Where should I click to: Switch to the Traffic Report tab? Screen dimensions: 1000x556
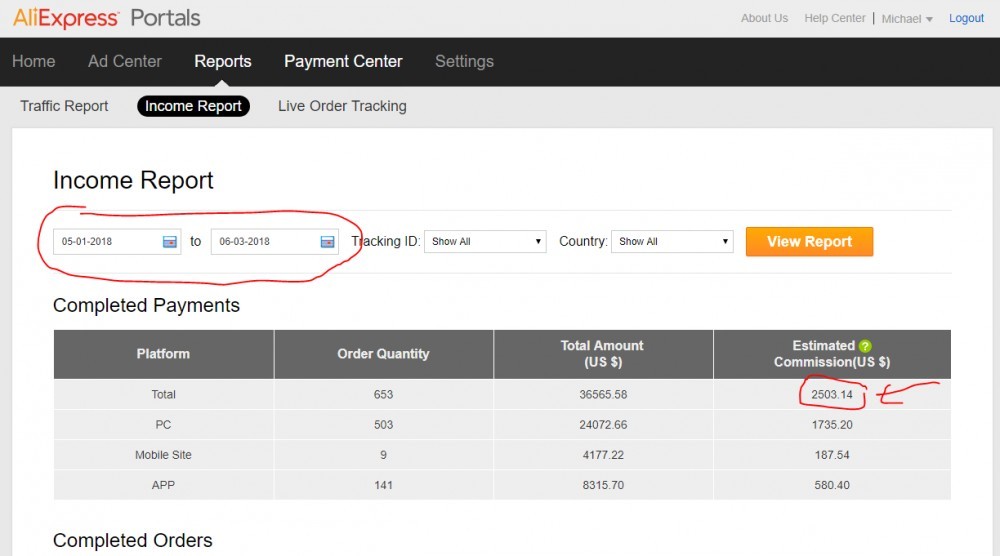coord(64,106)
